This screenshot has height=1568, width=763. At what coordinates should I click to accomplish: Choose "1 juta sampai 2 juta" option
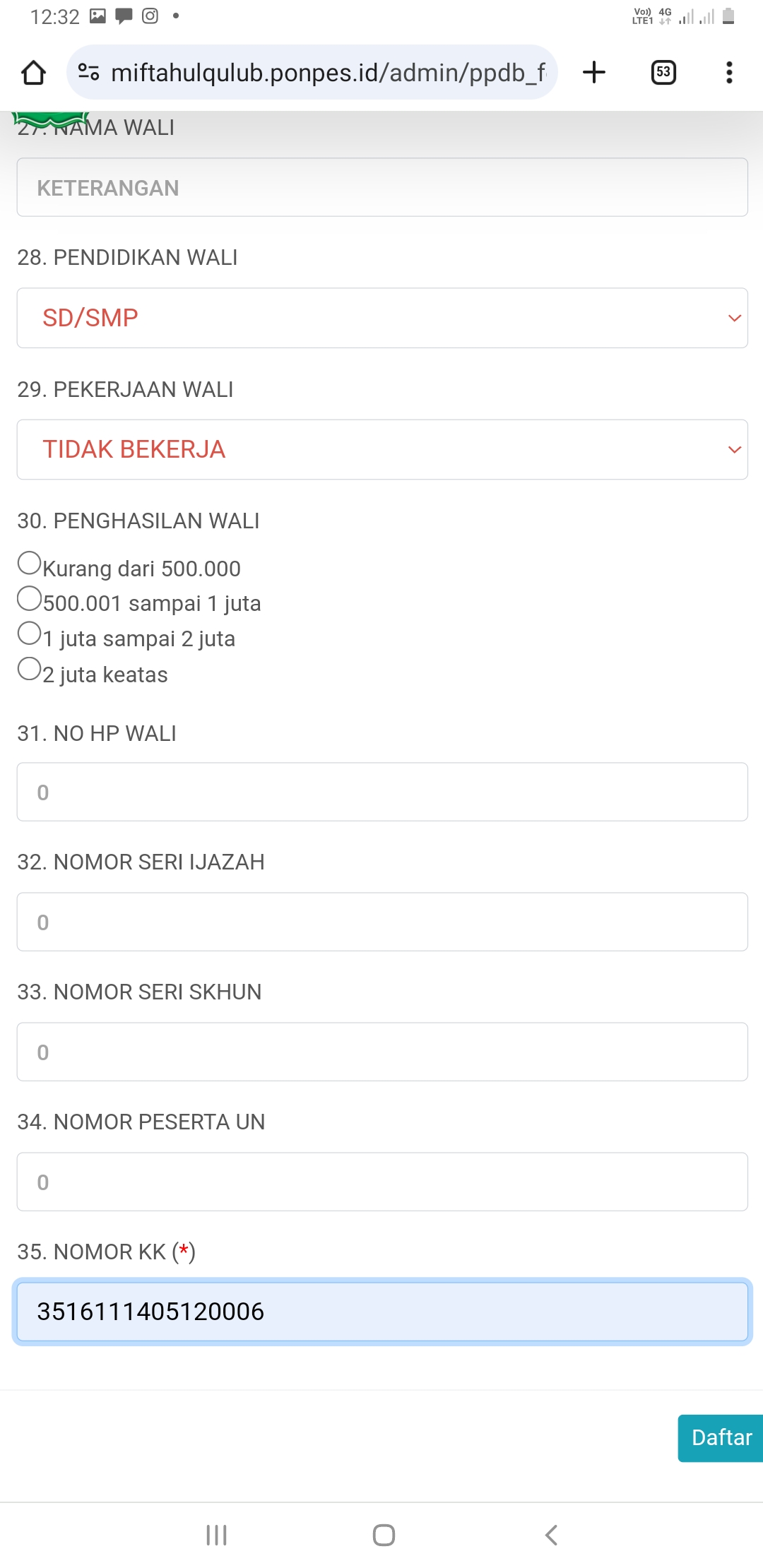pyautogui.click(x=30, y=634)
